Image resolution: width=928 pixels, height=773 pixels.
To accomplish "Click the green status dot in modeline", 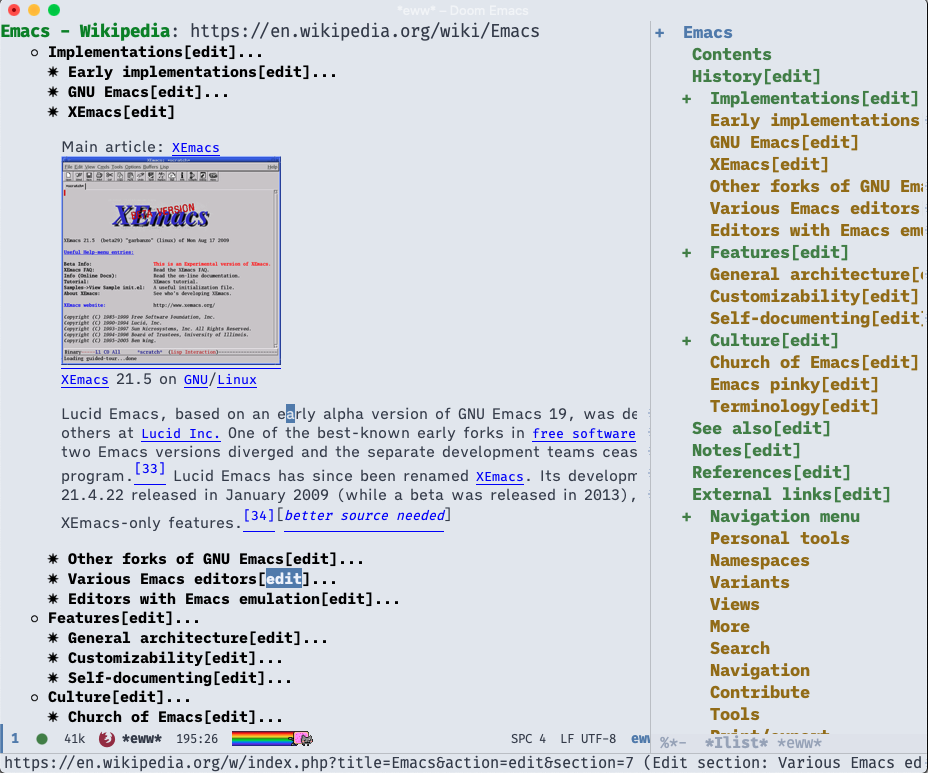I will [42, 739].
